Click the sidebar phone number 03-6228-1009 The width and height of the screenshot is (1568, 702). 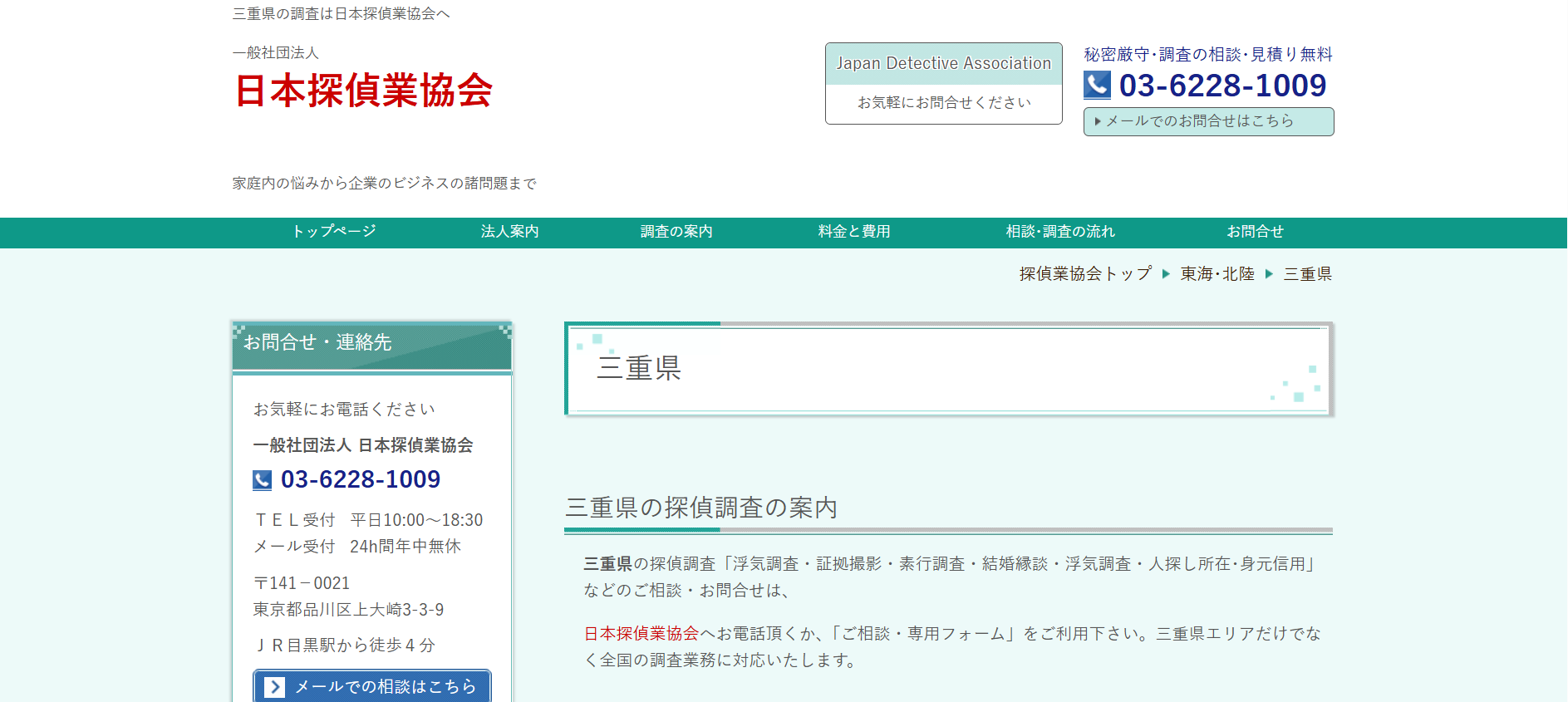click(x=361, y=479)
